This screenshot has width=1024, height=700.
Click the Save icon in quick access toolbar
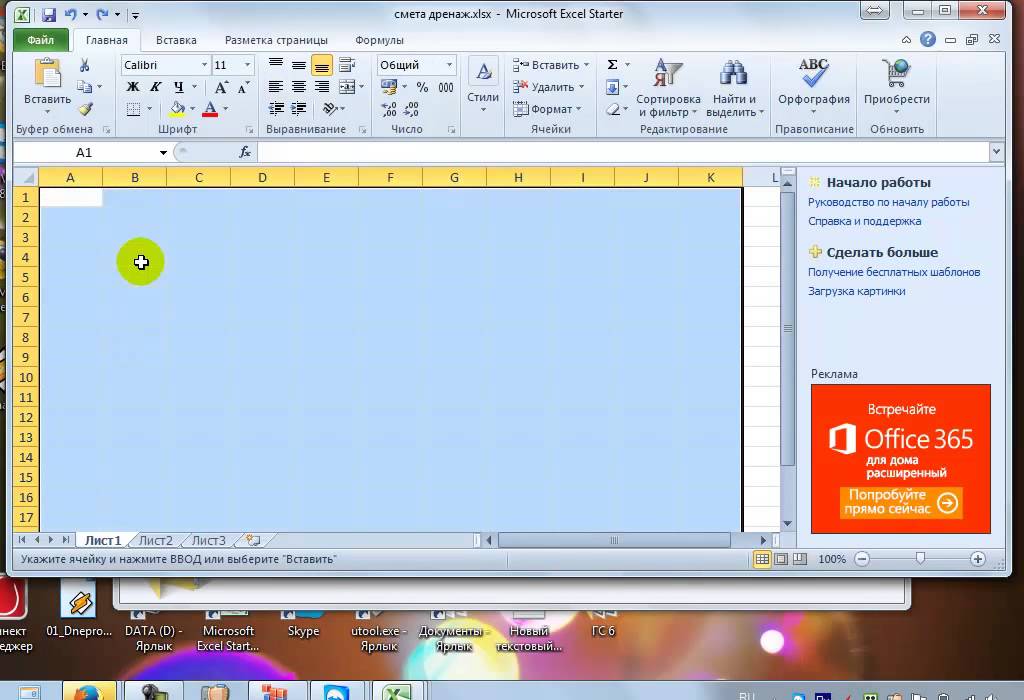point(49,14)
